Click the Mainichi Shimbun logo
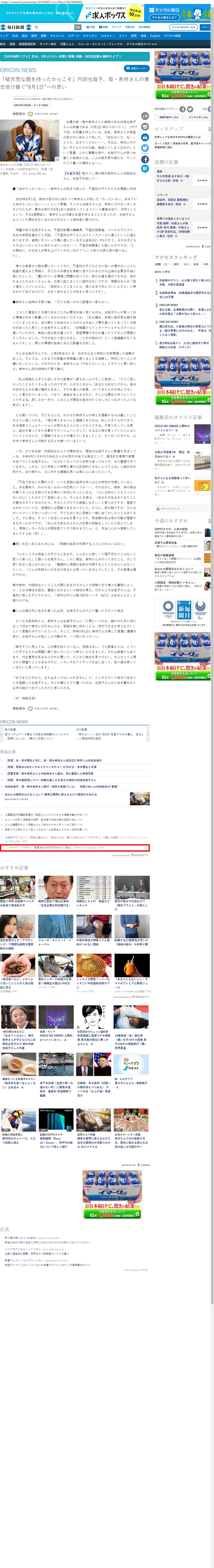214x1568 pixels. [x=16, y=27]
